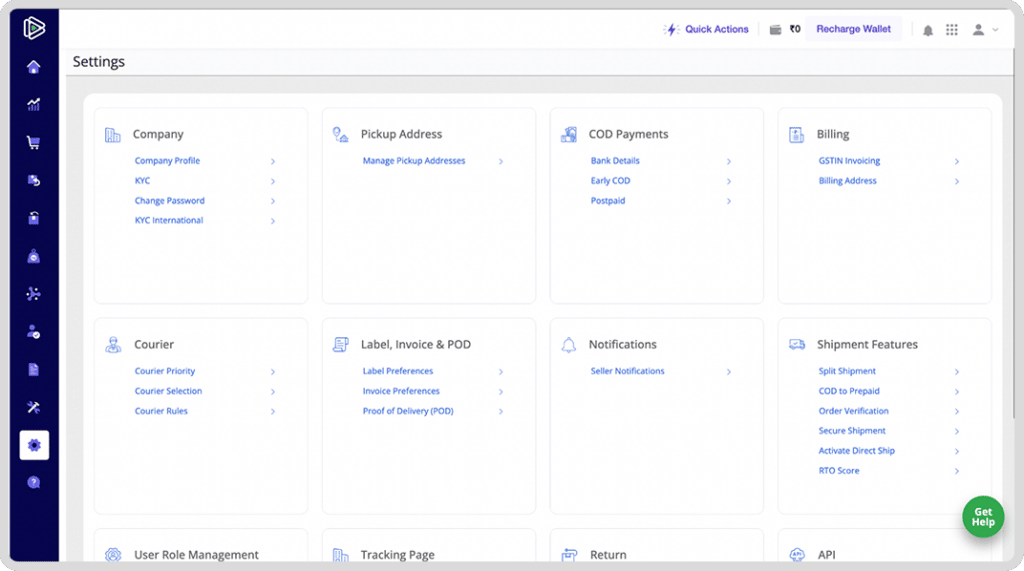The image size is (1024, 571).
Task: Open the KYC link
Action: tap(142, 180)
